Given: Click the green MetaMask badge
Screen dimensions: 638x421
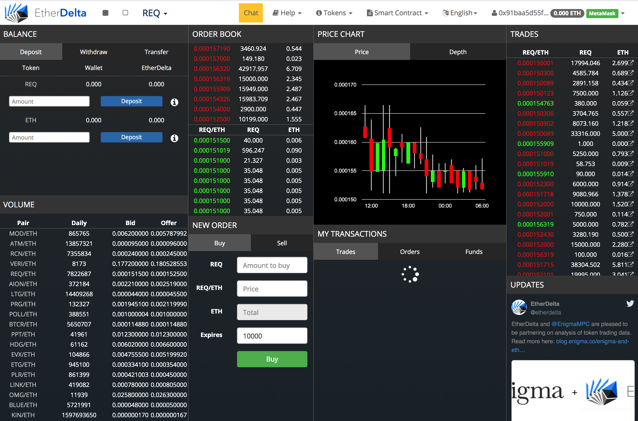Looking at the screenshot, I should point(602,13).
